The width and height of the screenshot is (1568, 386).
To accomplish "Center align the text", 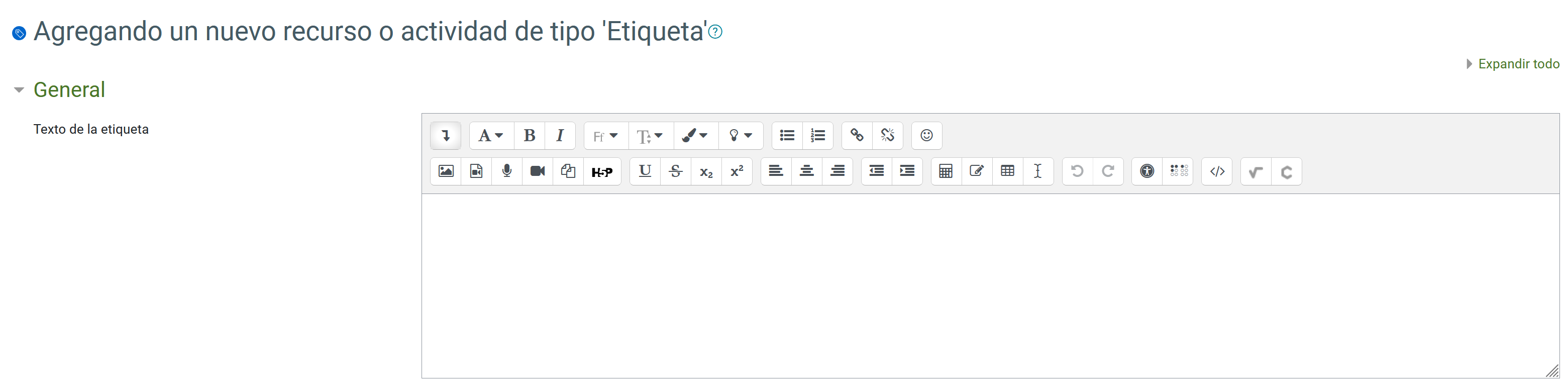I will 806,171.
